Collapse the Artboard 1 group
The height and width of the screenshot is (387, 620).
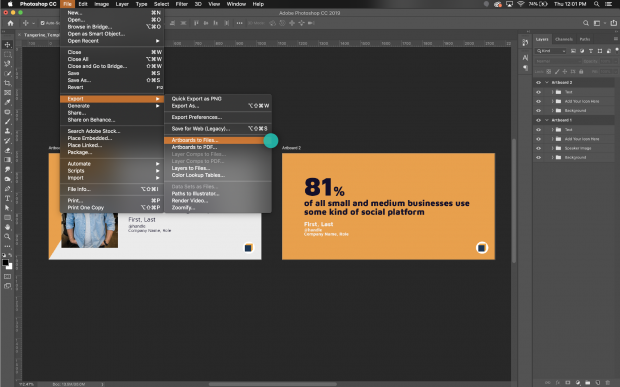point(547,120)
